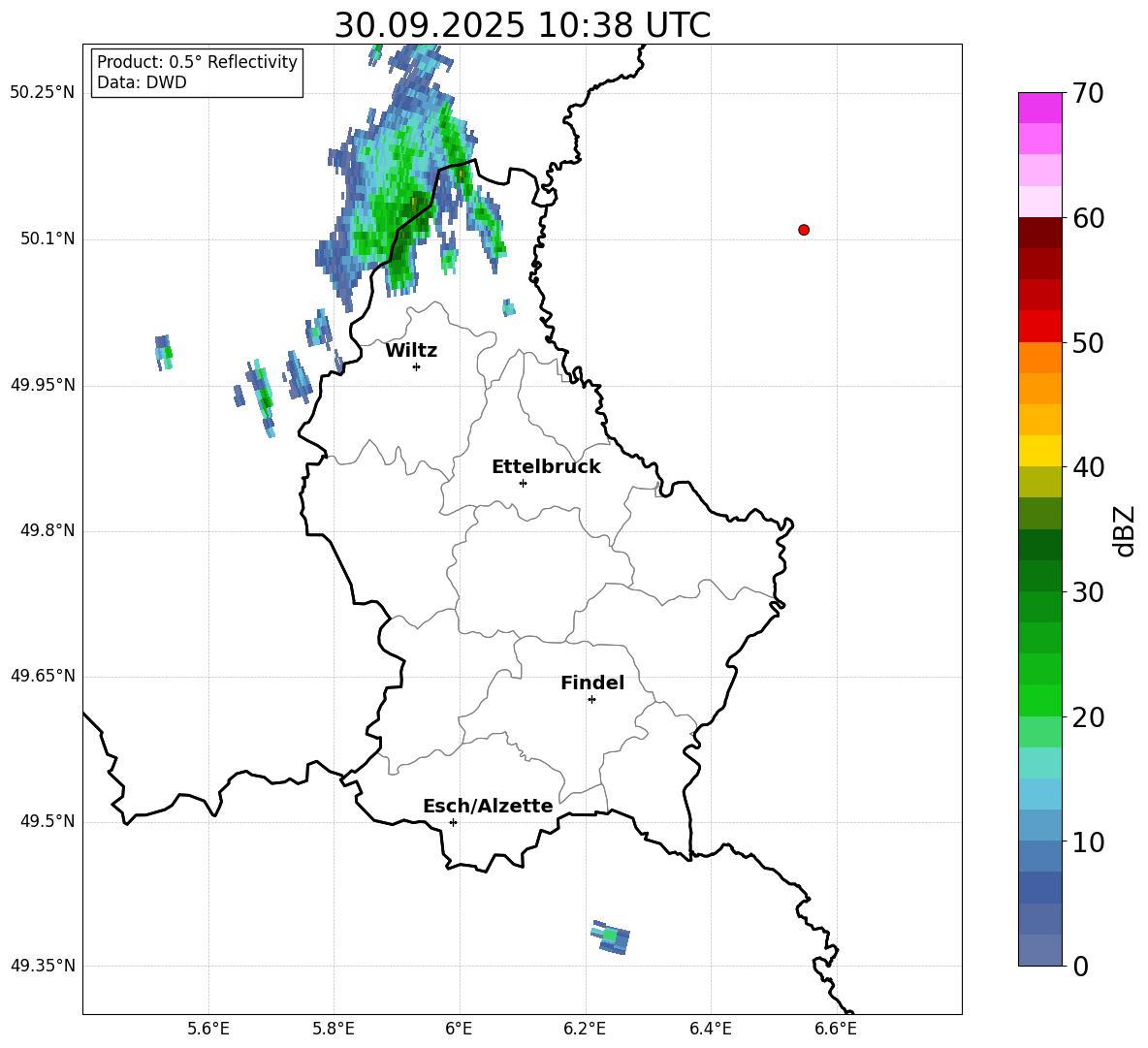Click the magenta top segment of colorbar
Image resolution: width=1148 pixels, height=1048 pixels.
coord(1040,108)
